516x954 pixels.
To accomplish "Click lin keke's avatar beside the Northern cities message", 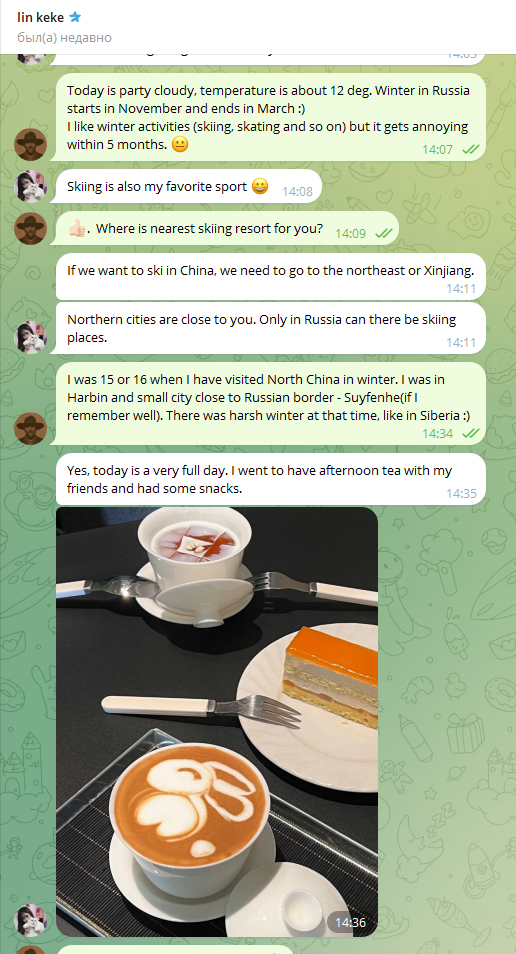I will click(30, 338).
